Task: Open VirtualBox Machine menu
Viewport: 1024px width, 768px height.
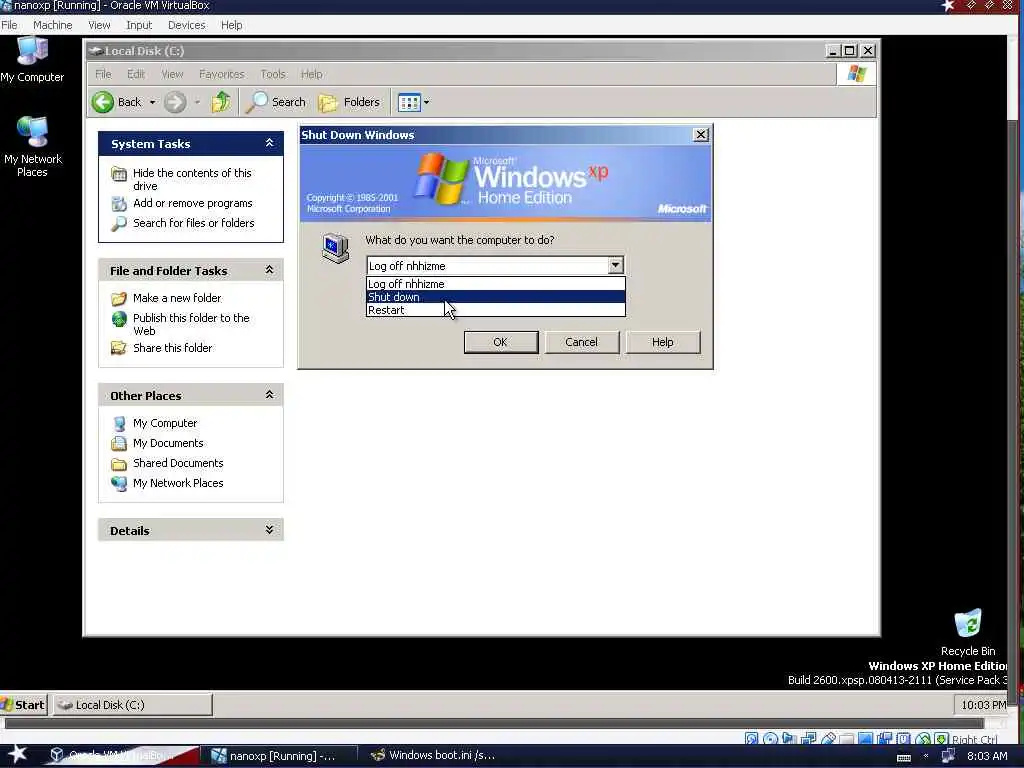Action: 53,25
